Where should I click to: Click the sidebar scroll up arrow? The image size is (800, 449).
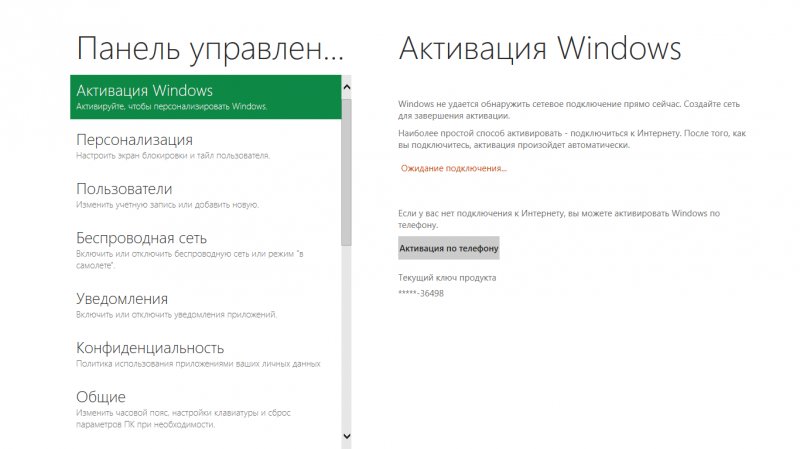(346, 87)
